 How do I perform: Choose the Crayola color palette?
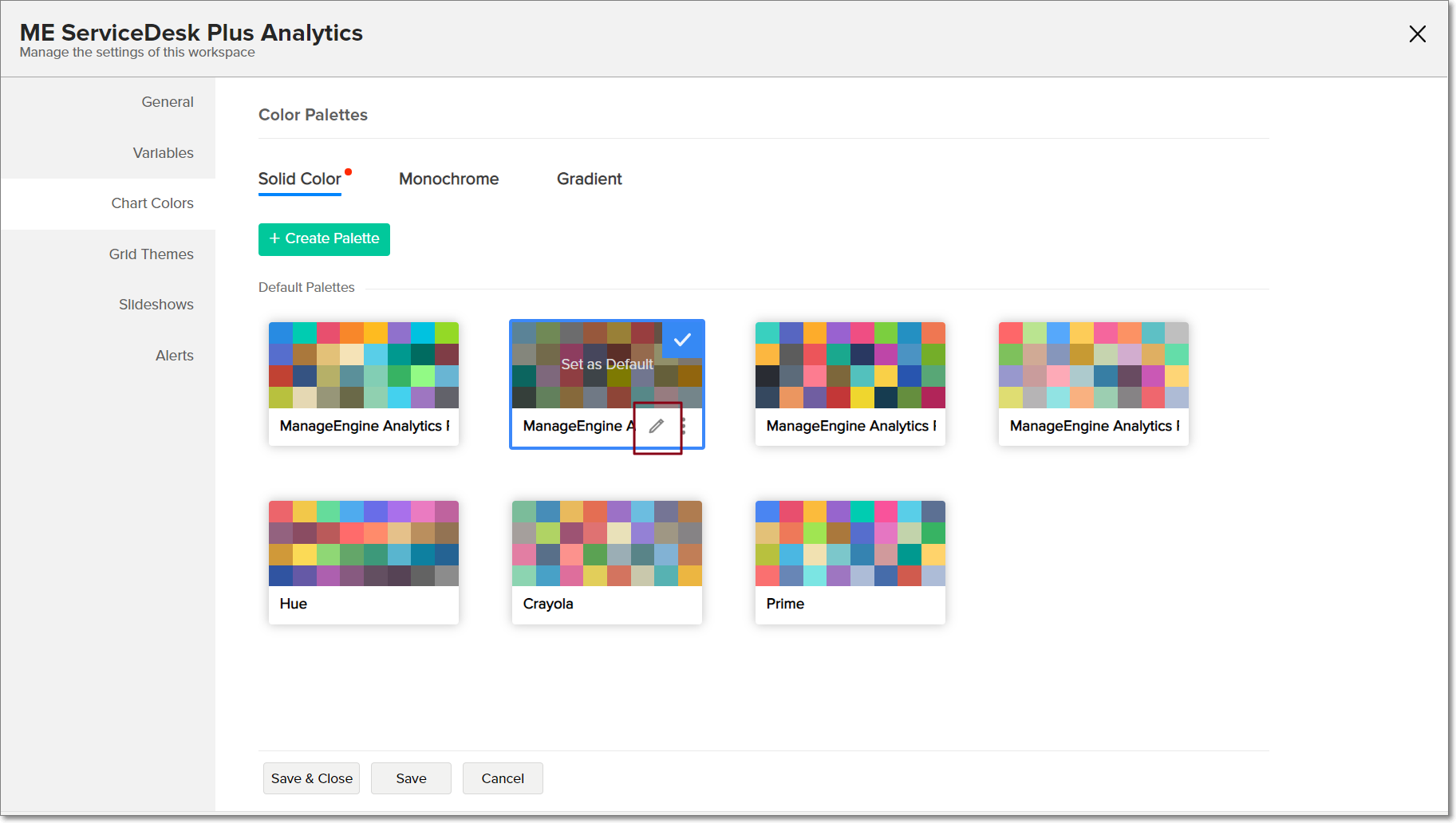(606, 545)
